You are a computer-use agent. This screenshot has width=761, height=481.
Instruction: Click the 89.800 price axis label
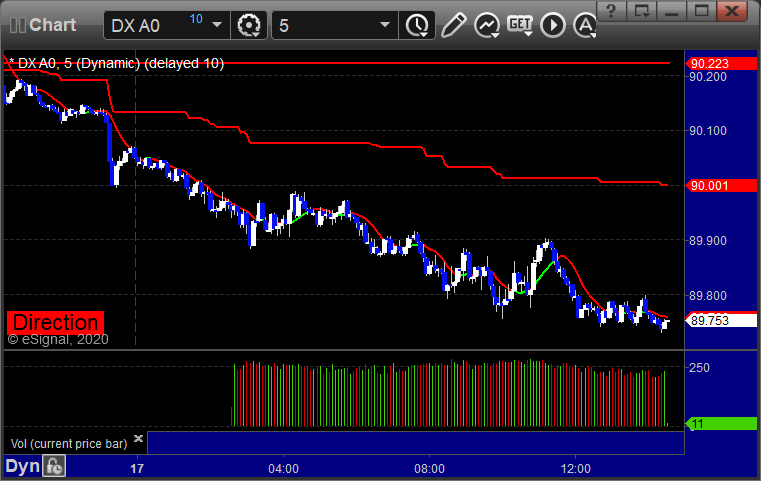coord(708,296)
